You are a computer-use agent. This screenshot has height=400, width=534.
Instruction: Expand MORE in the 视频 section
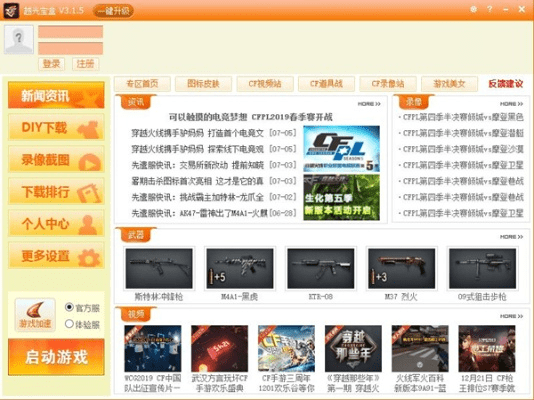[512, 316]
